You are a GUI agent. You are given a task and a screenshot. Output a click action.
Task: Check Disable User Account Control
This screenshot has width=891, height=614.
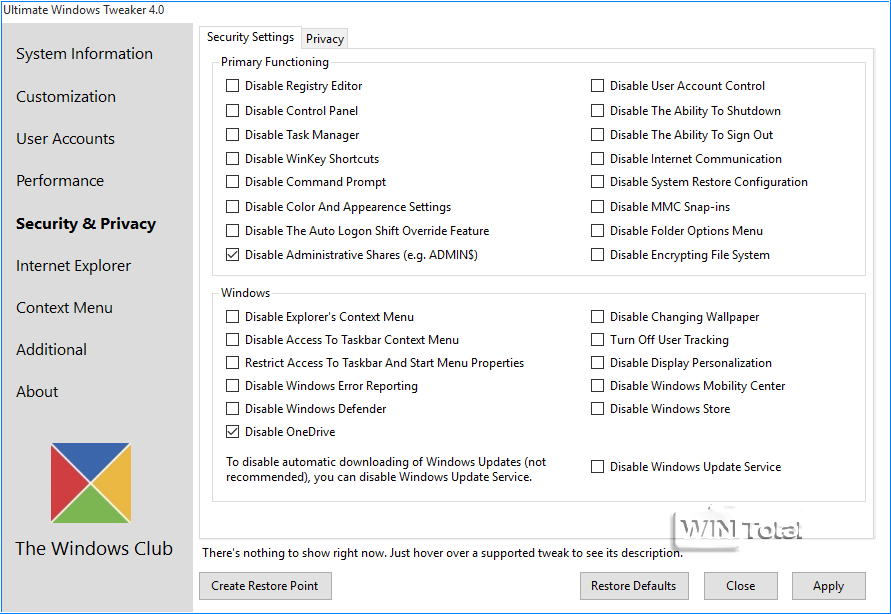point(597,86)
